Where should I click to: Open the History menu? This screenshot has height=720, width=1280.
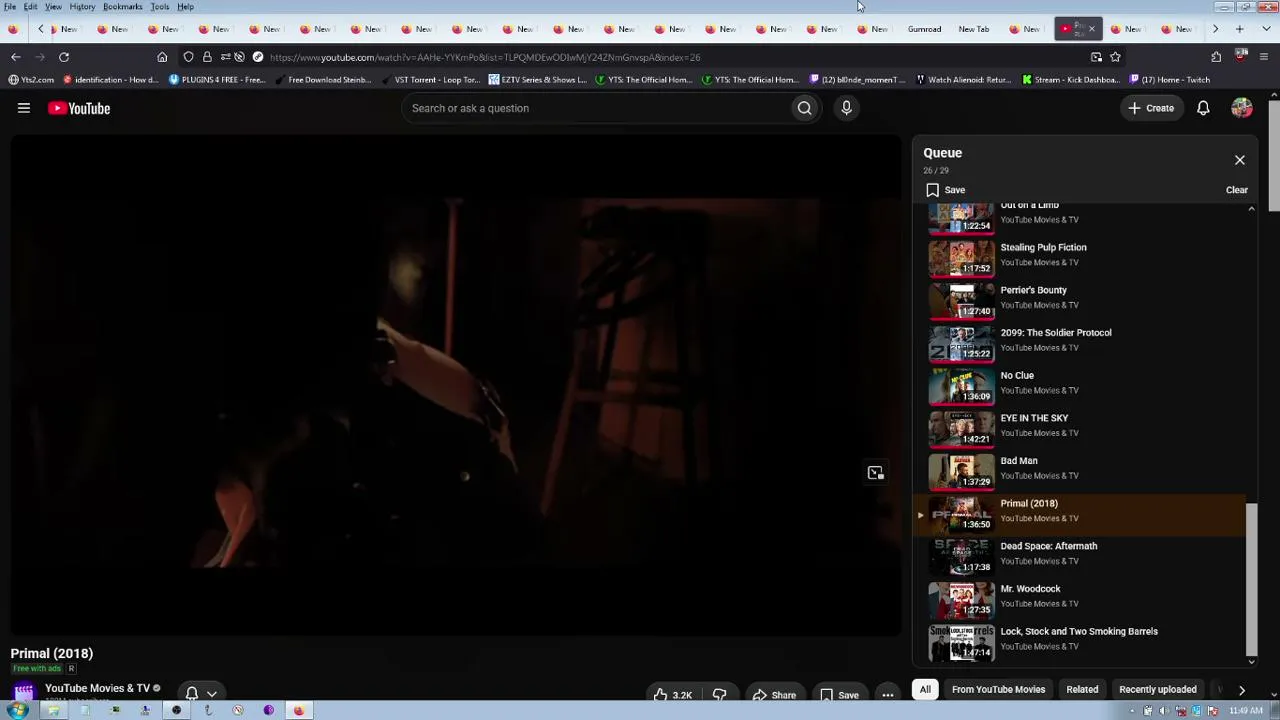click(x=82, y=7)
